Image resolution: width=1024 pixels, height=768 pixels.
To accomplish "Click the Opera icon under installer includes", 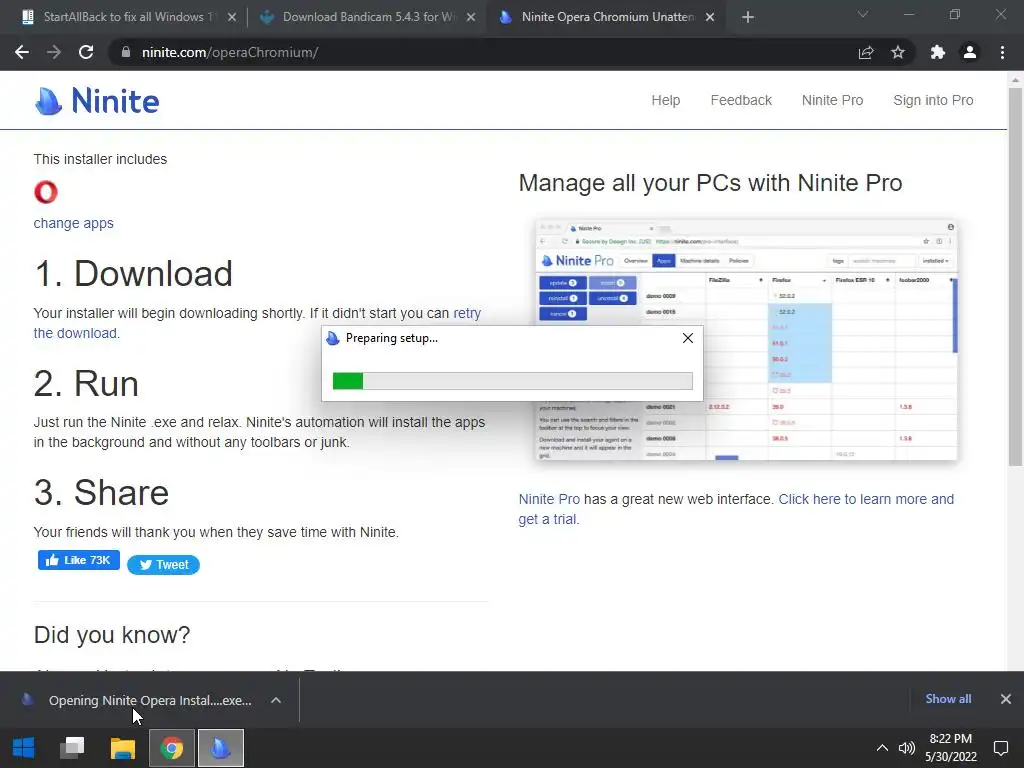I will coord(46,192).
